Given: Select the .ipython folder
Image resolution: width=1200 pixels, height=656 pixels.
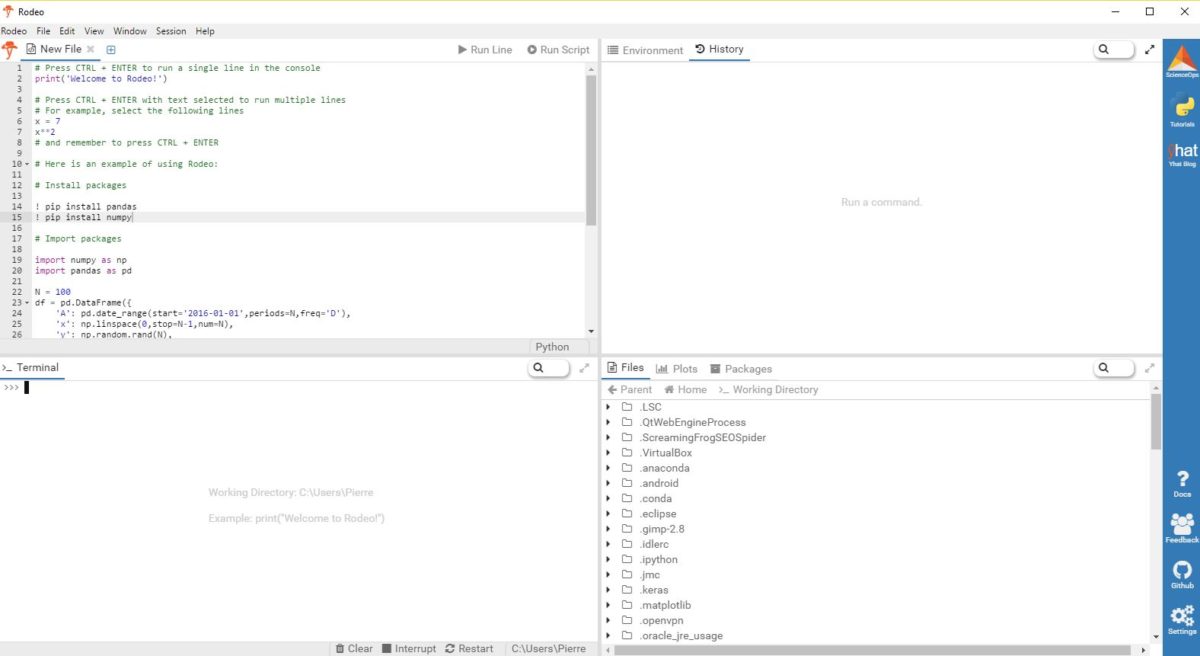Looking at the screenshot, I should pyautogui.click(x=658, y=560).
